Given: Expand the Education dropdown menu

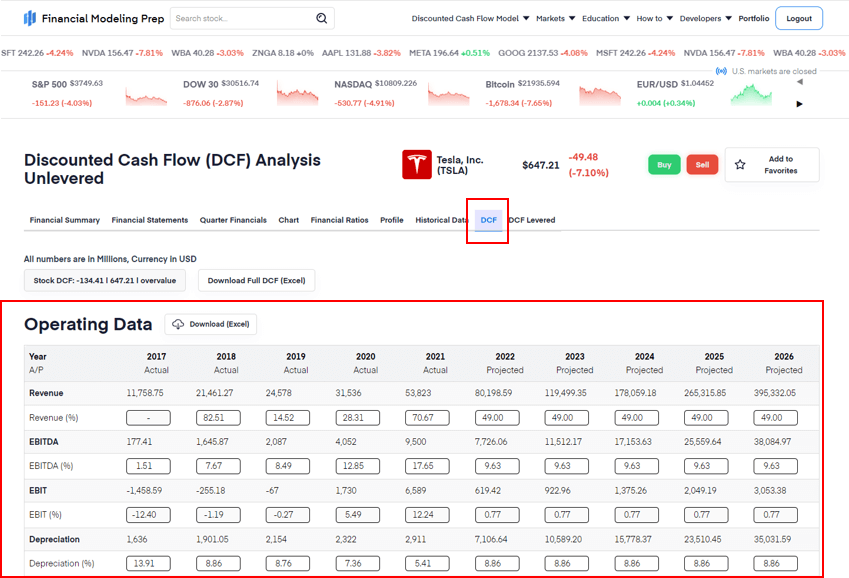Looking at the screenshot, I should click(606, 18).
